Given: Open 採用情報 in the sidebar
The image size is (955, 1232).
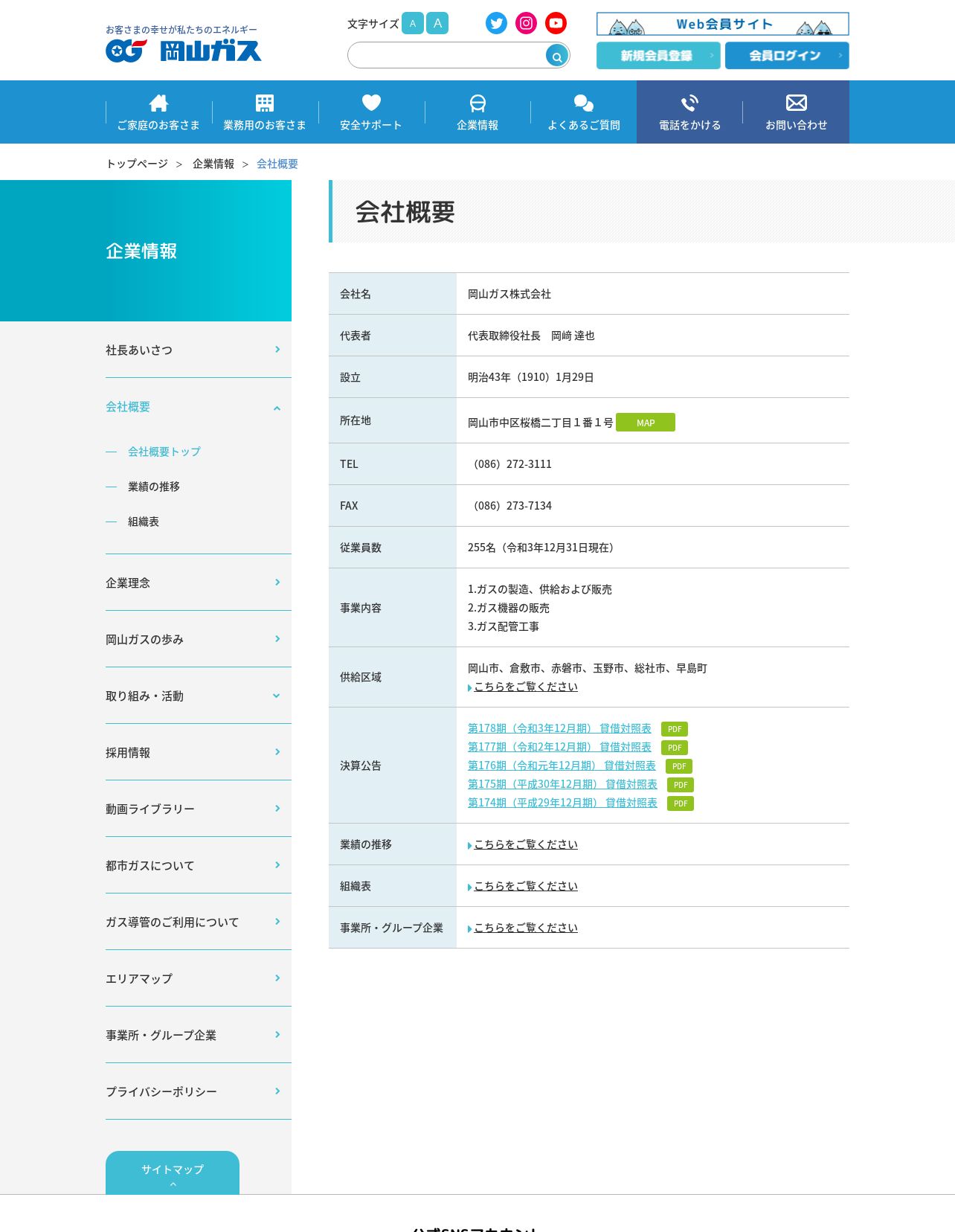Looking at the screenshot, I should [199, 752].
